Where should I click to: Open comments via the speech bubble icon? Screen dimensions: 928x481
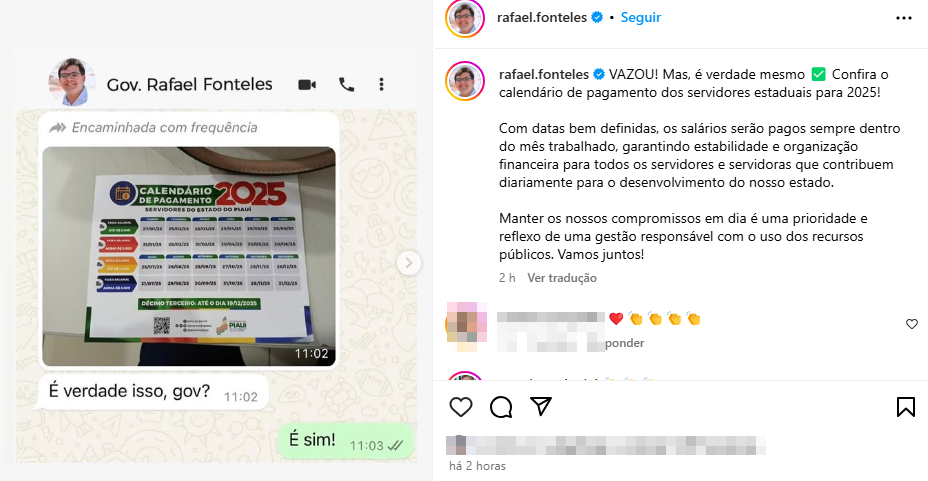click(501, 407)
